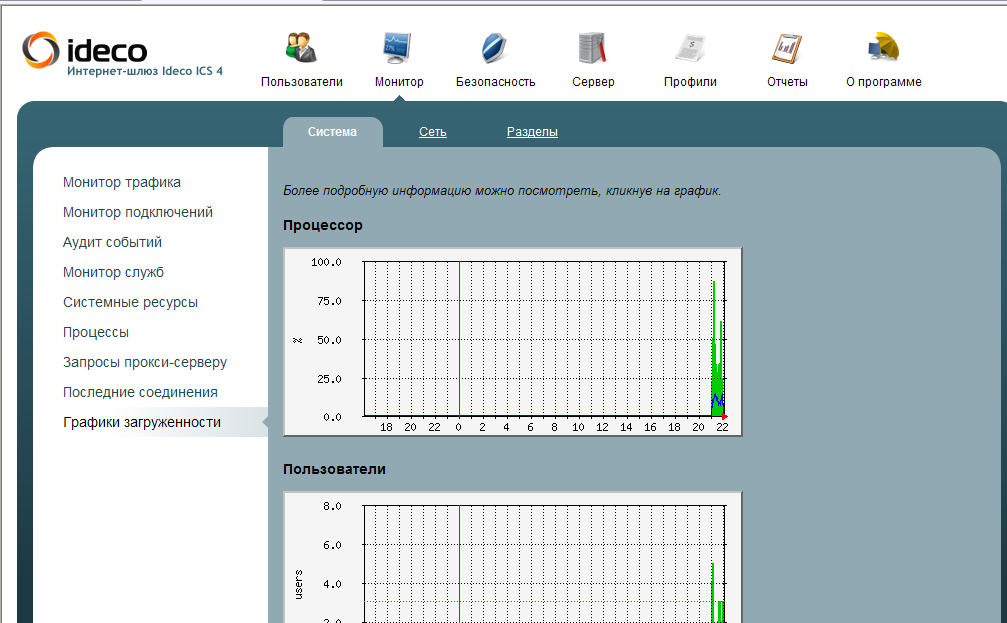Select the Пользователи menu label

tap(302, 82)
